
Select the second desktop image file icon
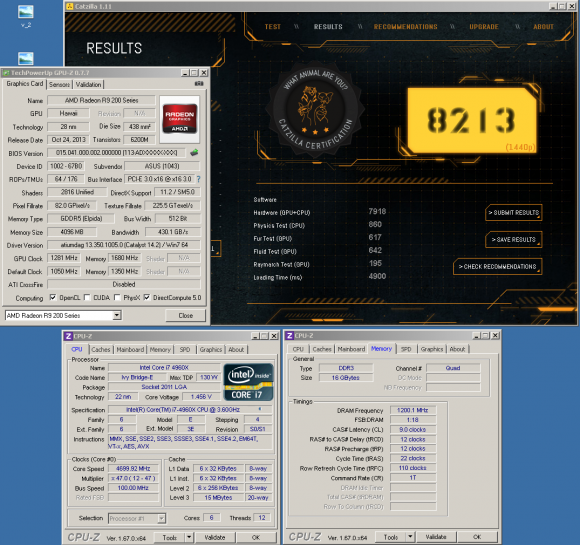pos(26,58)
